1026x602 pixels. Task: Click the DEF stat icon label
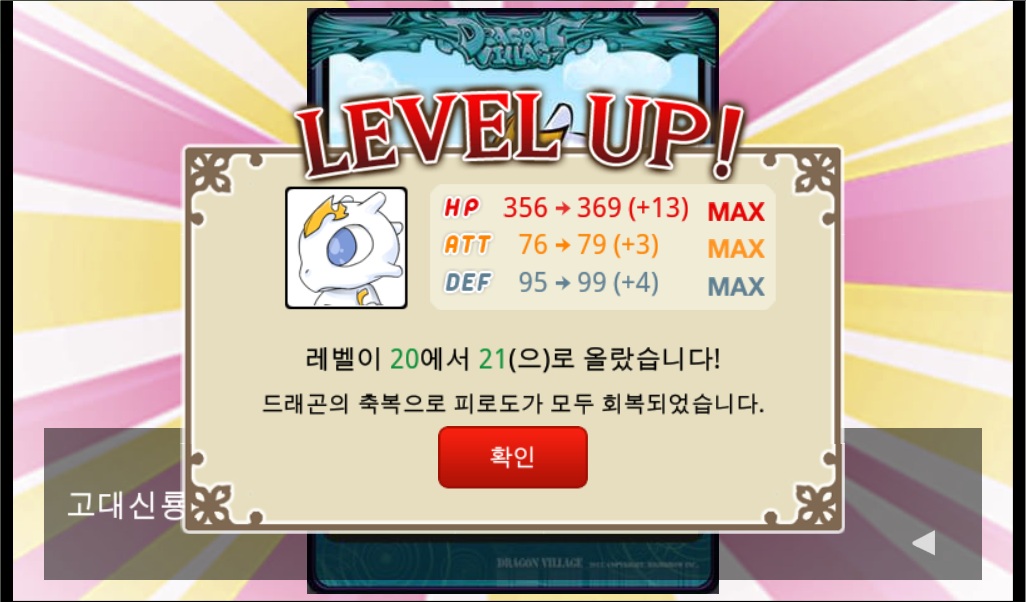click(468, 282)
